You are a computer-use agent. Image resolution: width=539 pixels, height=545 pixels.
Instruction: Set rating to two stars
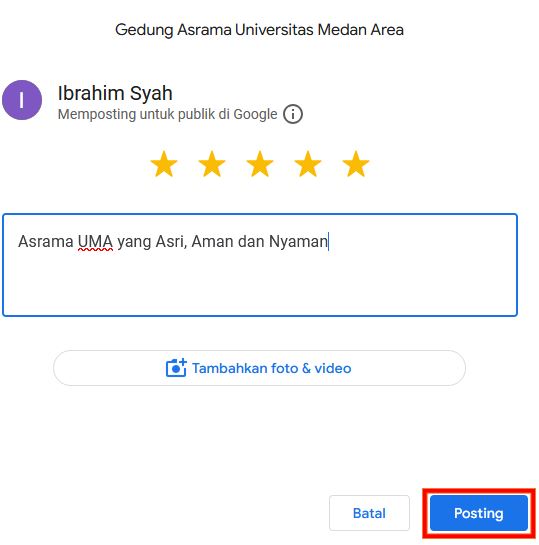pyautogui.click(x=212, y=164)
